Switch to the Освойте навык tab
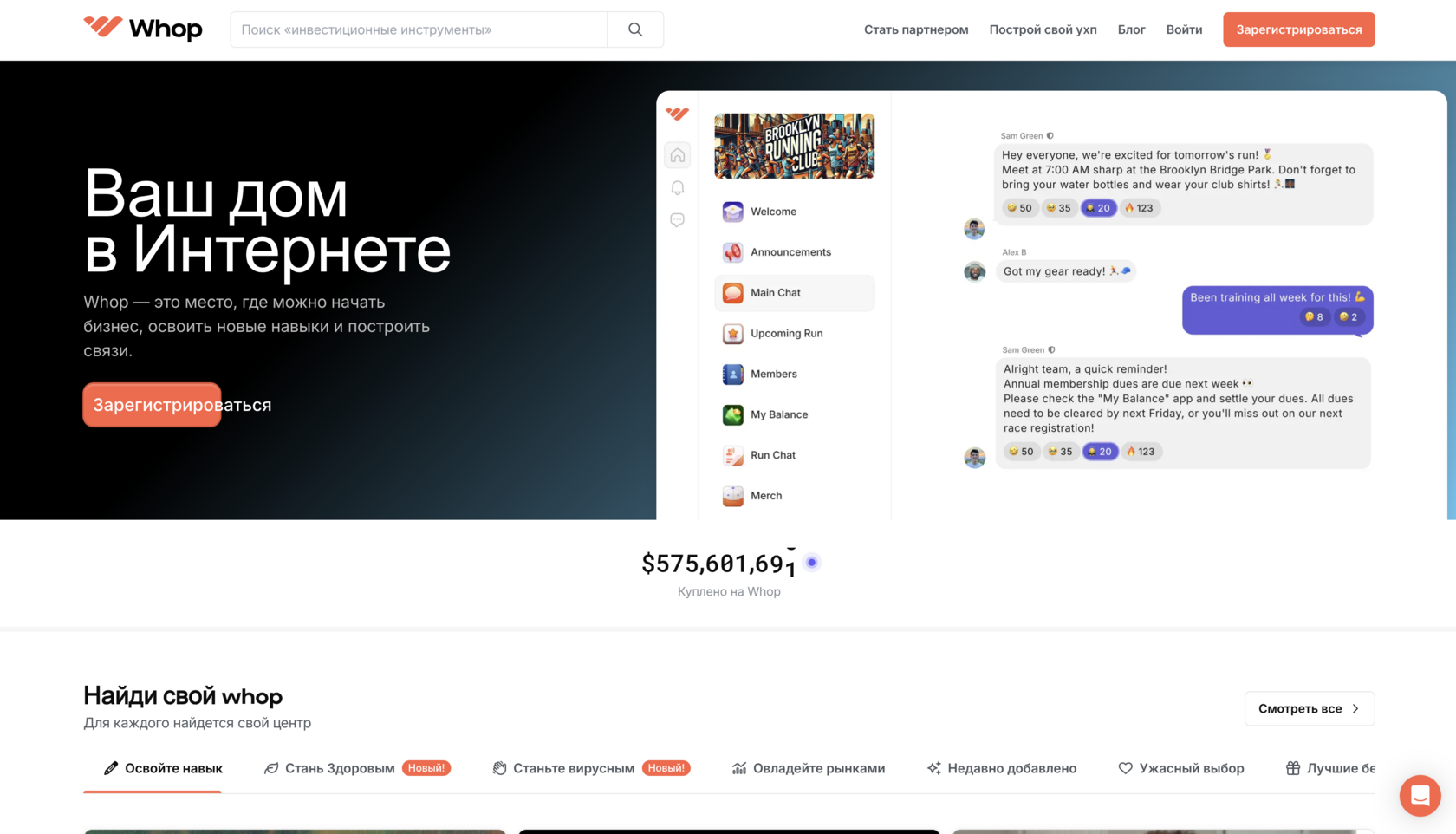This screenshot has height=834, width=1456. [163, 768]
